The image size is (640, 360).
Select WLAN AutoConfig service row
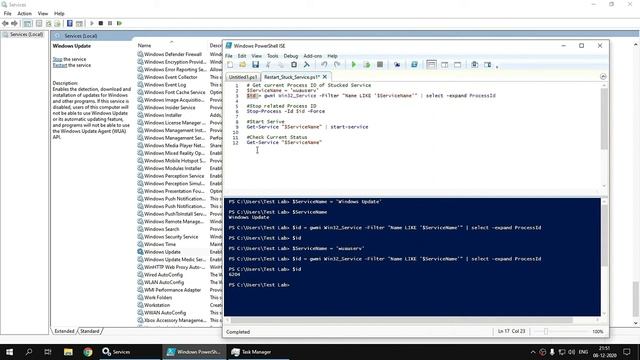pyautogui.click(x=164, y=282)
